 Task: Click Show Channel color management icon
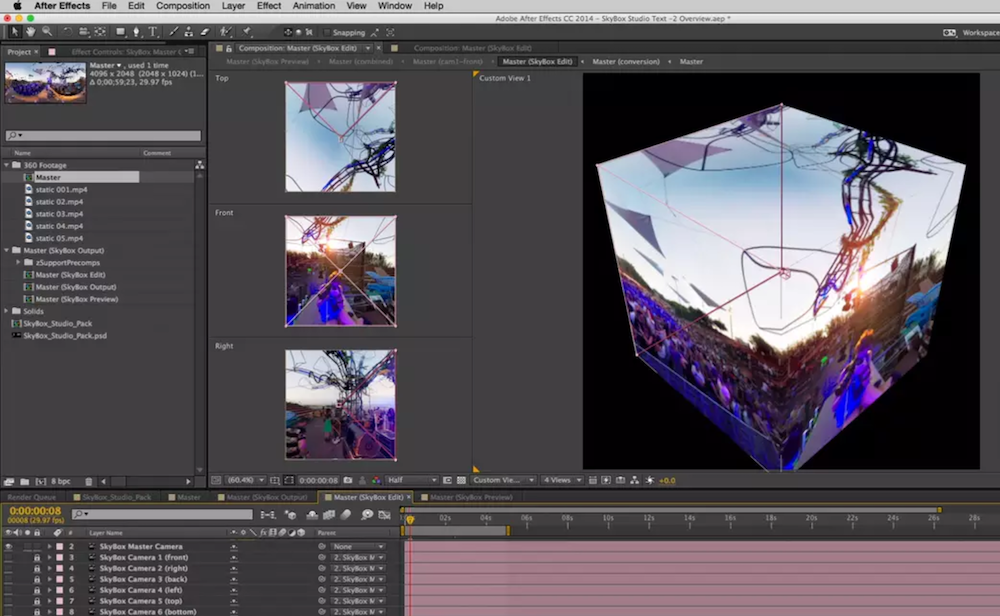376,480
